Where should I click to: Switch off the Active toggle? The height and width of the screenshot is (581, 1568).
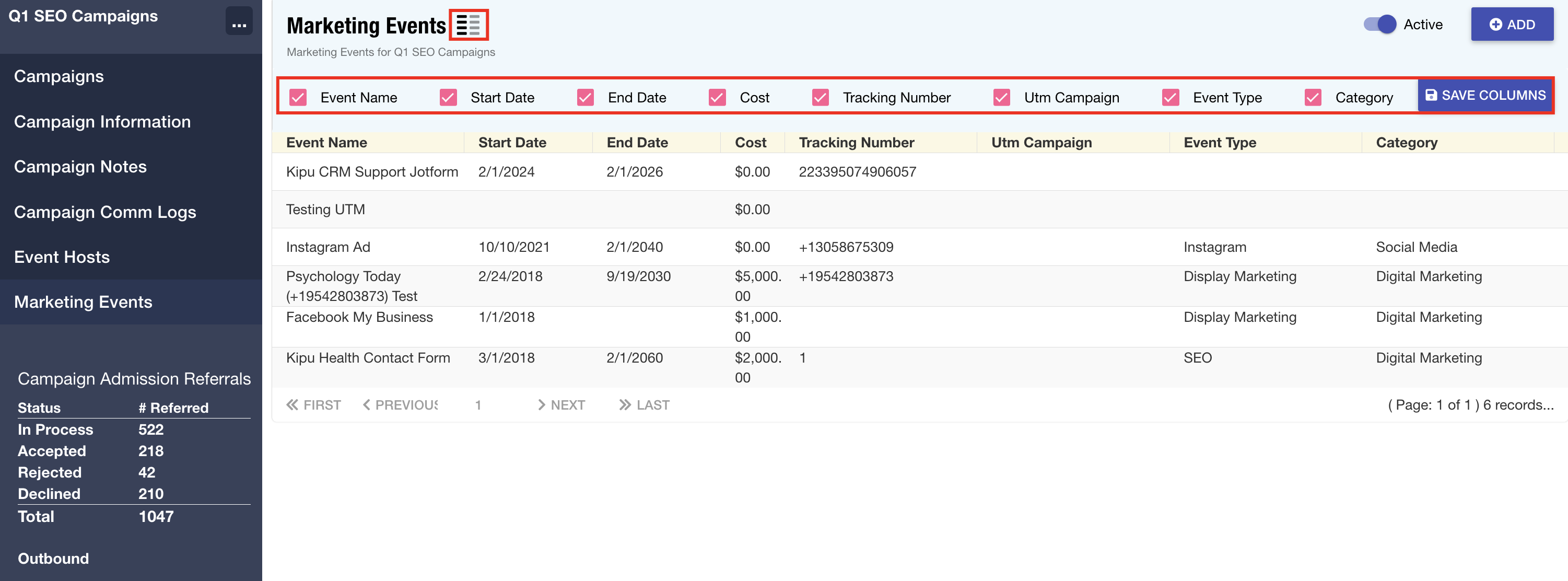click(x=1379, y=25)
